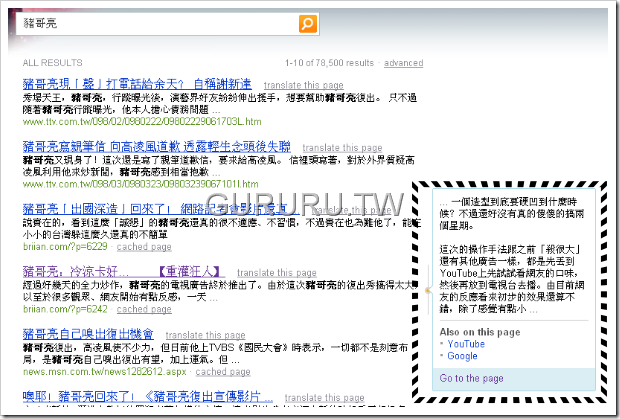The height and width of the screenshot is (419, 620).
Task: Translate the first search result page
Action: pos(303,85)
